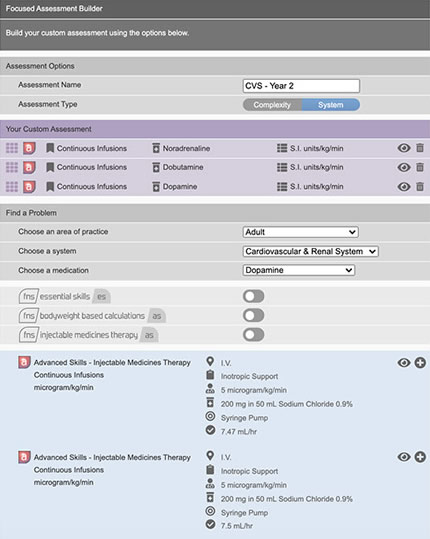430x539 pixels.
Task: Click the medication bottle icon next to Dopamine row
Action: point(156,187)
